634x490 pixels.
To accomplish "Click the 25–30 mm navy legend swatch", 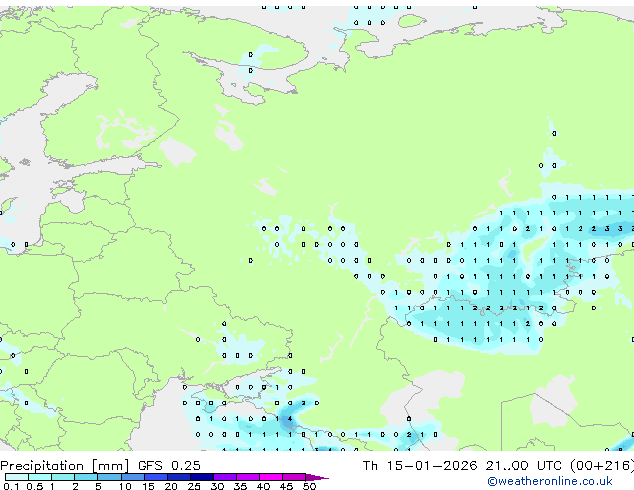I will pos(201,477).
